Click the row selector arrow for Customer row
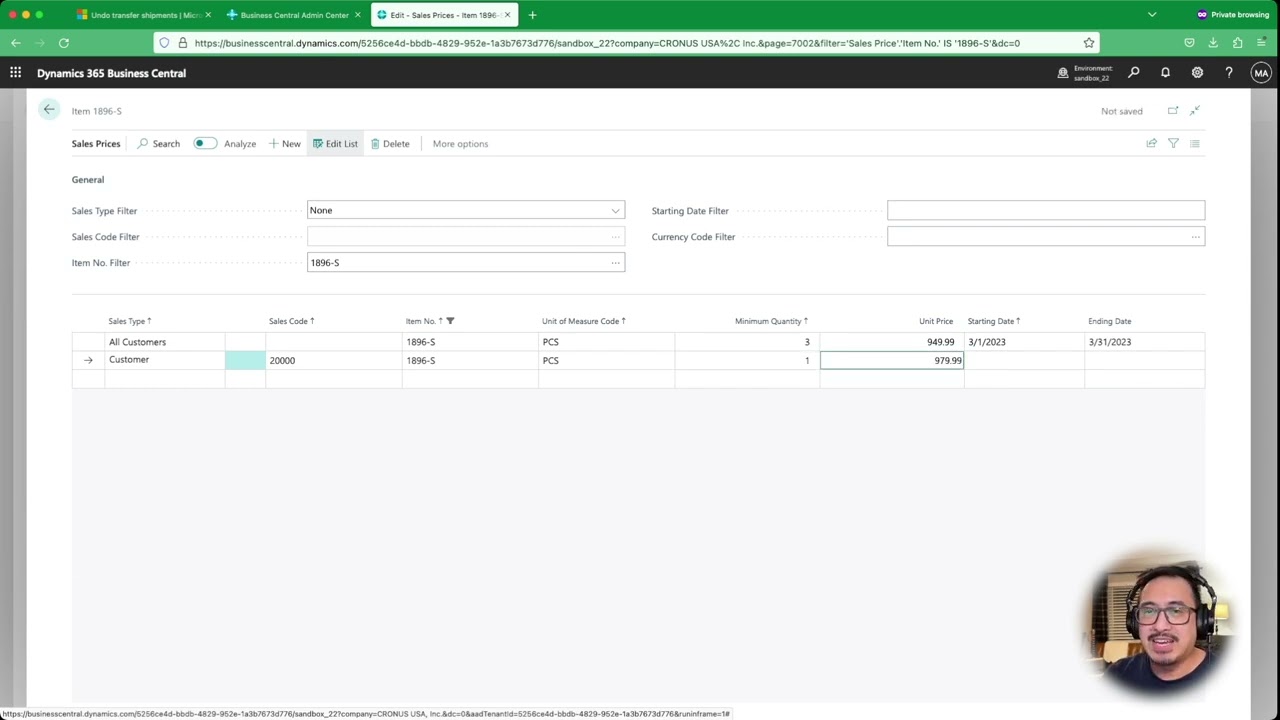Image resolution: width=1280 pixels, height=720 pixels. pyautogui.click(x=88, y=360)
